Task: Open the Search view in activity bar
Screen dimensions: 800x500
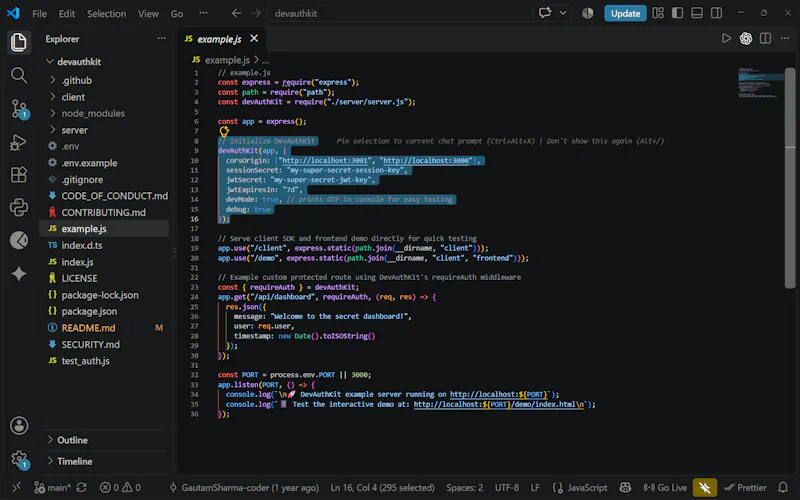Action: [19, 76]
